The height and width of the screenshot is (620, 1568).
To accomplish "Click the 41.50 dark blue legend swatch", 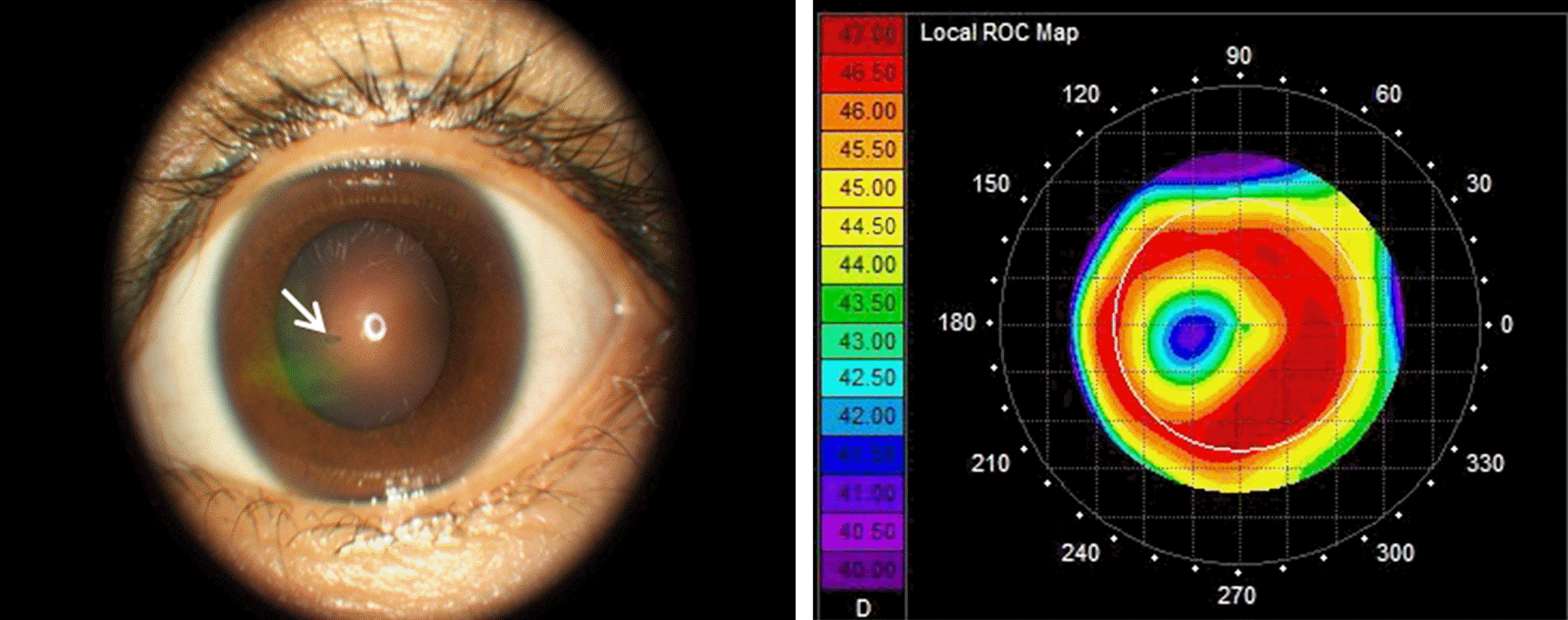I will tap(863, 455).
